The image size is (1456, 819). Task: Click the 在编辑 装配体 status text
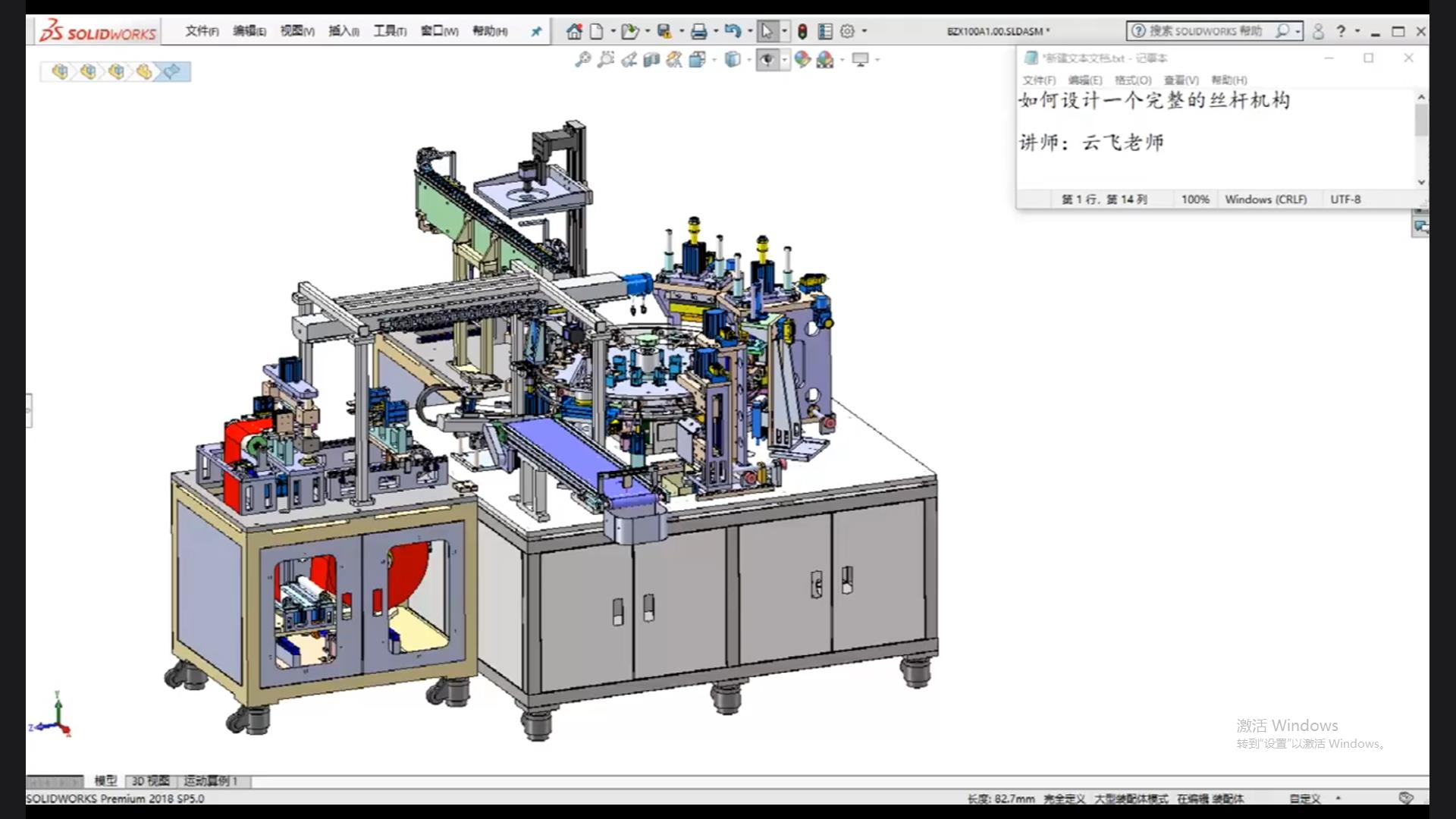pos(1210,799)
